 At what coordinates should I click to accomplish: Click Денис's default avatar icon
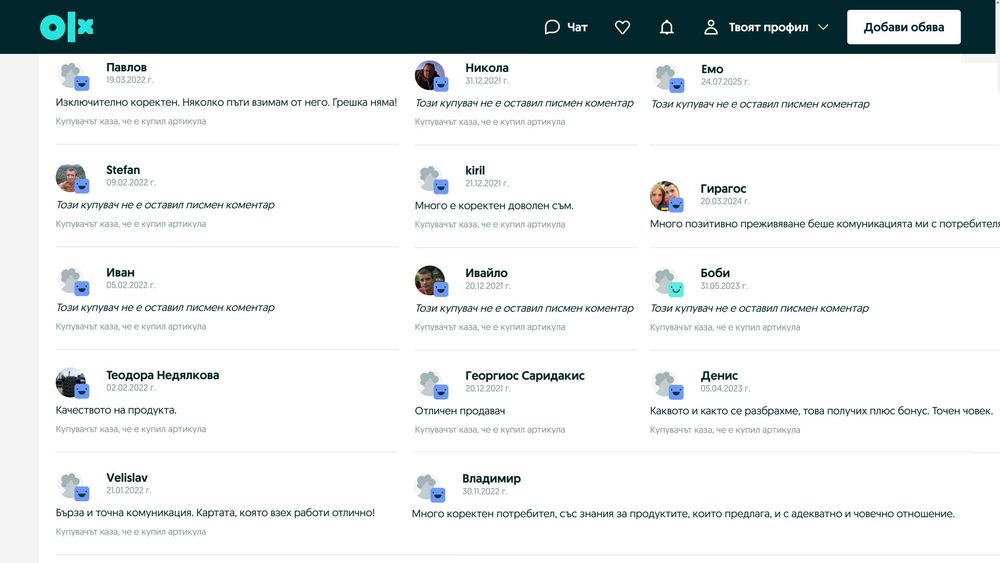coord(666,384)
